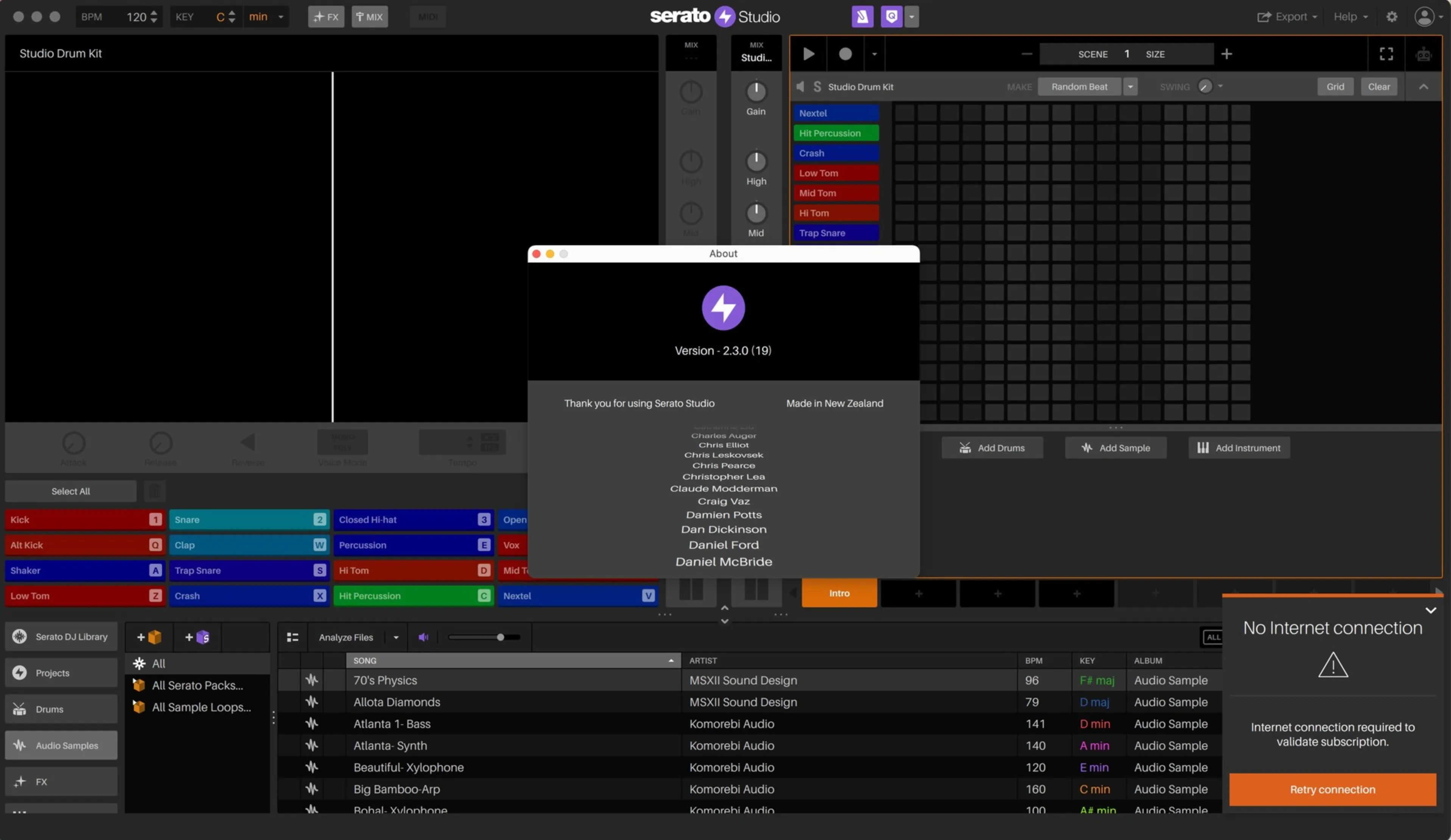Select All Sample Loops... crate

coord(197,707)
